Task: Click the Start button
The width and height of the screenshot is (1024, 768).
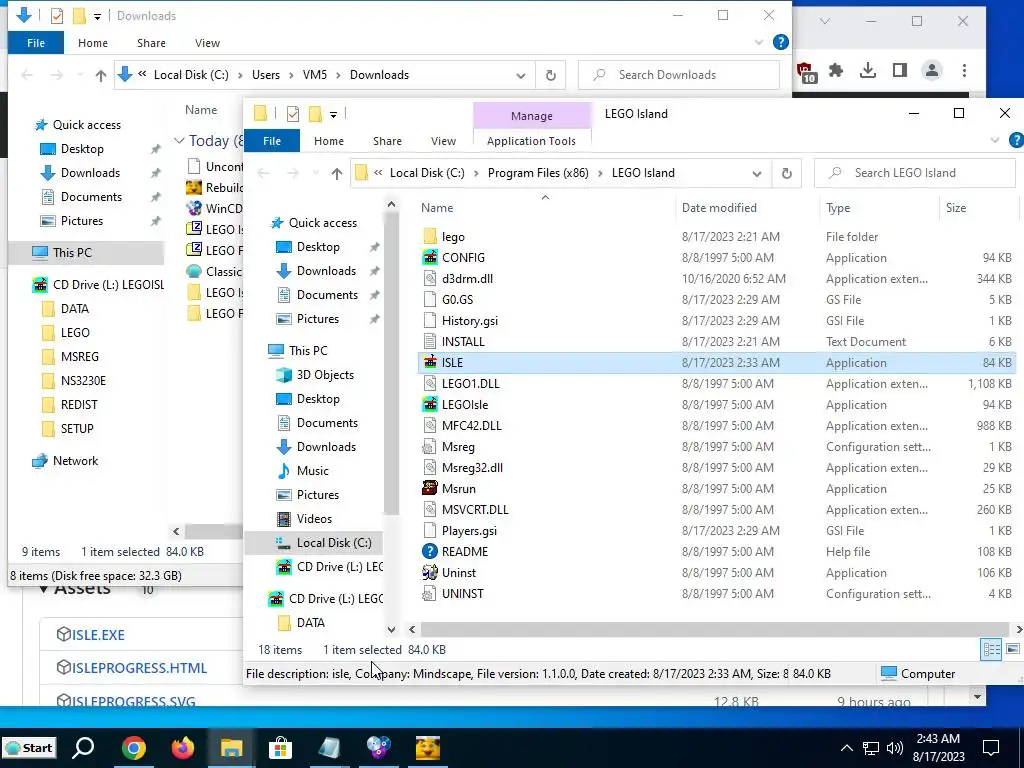Action: point(29,748)
